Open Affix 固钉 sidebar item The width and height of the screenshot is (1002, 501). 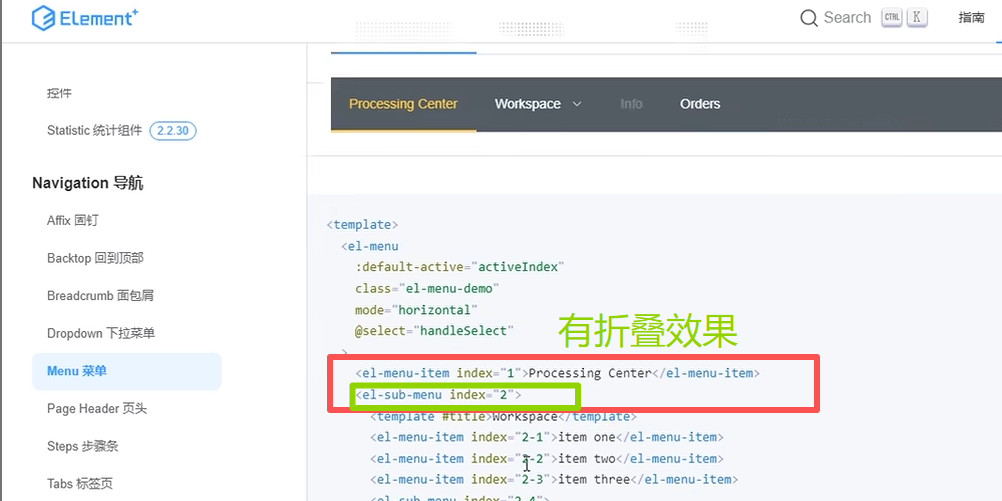[73, 220]
